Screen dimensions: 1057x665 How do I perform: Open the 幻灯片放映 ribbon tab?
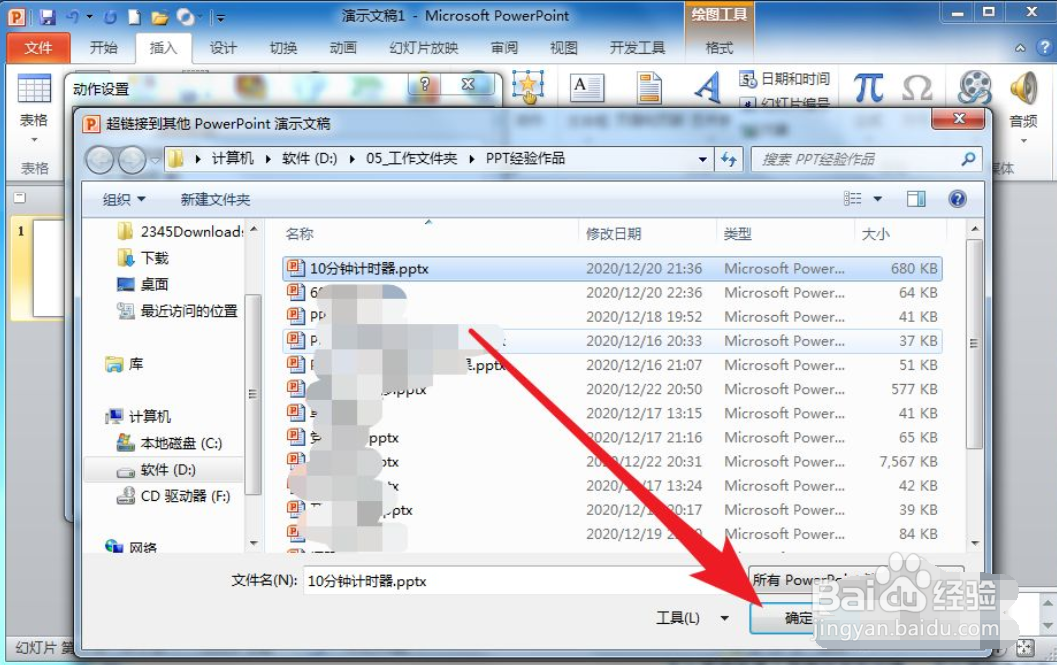point(424,47)
